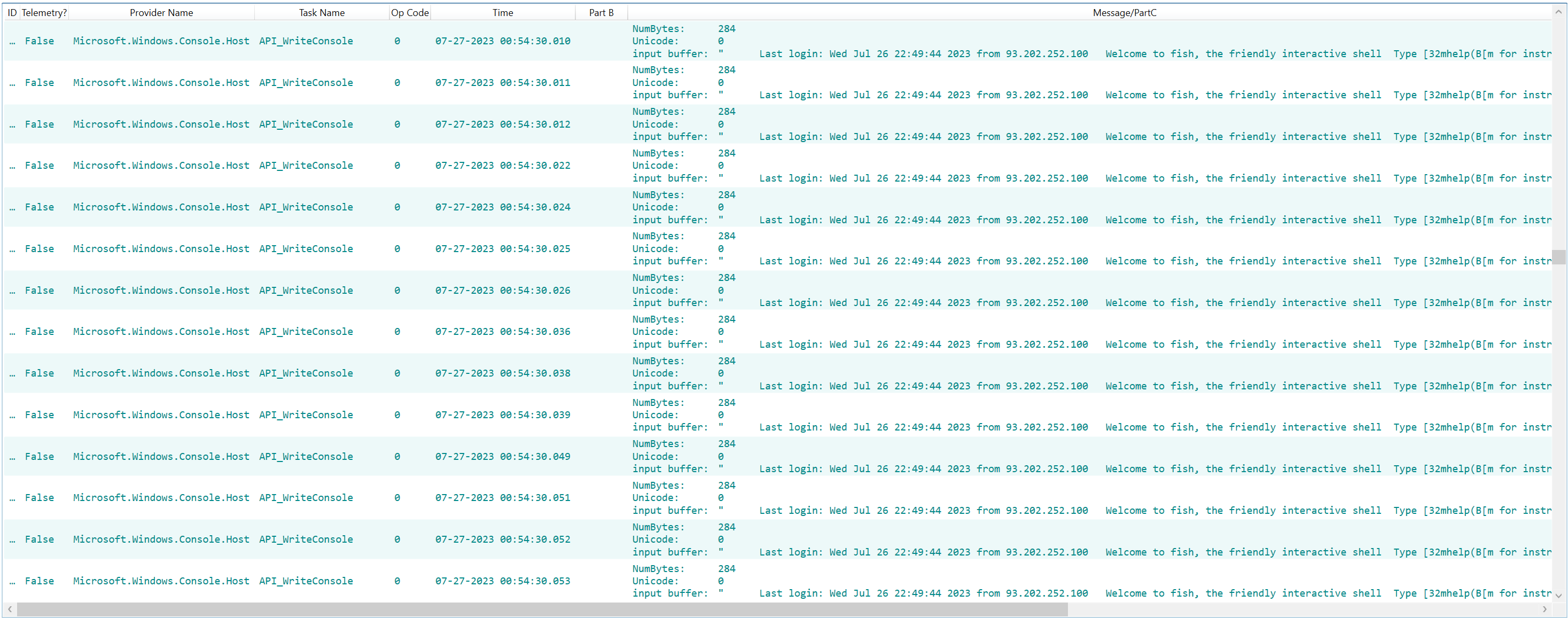The height and width of the screenshot is (618, 1568).
Task: Click the Provider Name column header
Action: tap(161, 13)
